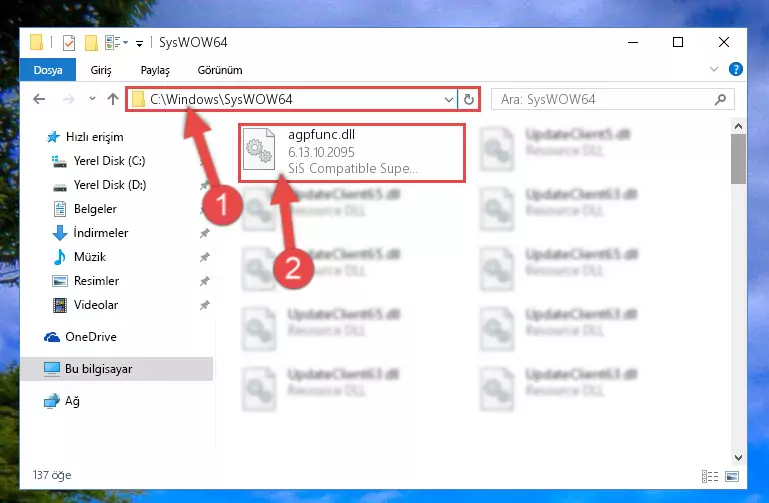Click the pin icon next to Yerel Disk (D:)

click(205, 185)
